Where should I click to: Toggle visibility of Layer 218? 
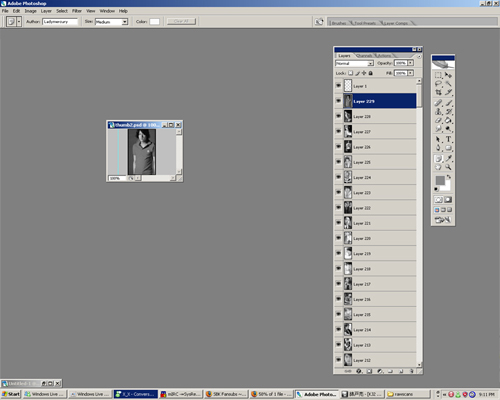(x=338, y=268)
